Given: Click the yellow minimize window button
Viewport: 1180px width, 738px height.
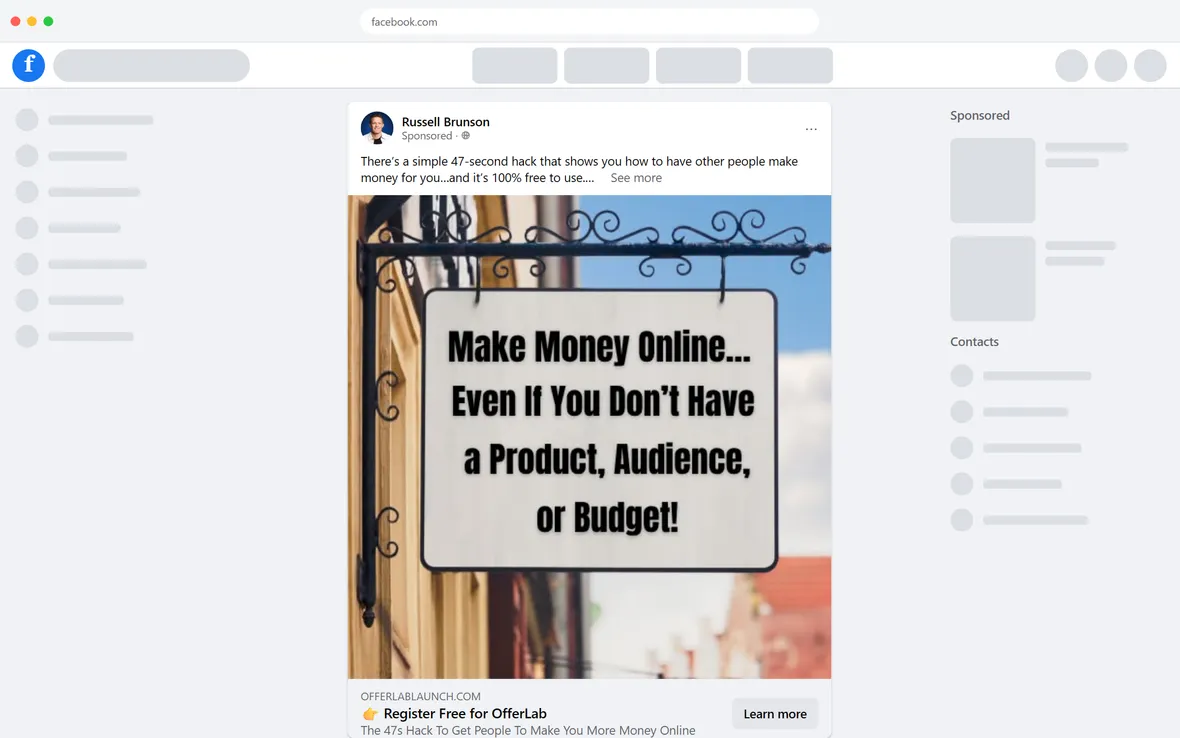Looking at the screenshot, I should coord(32,21).
